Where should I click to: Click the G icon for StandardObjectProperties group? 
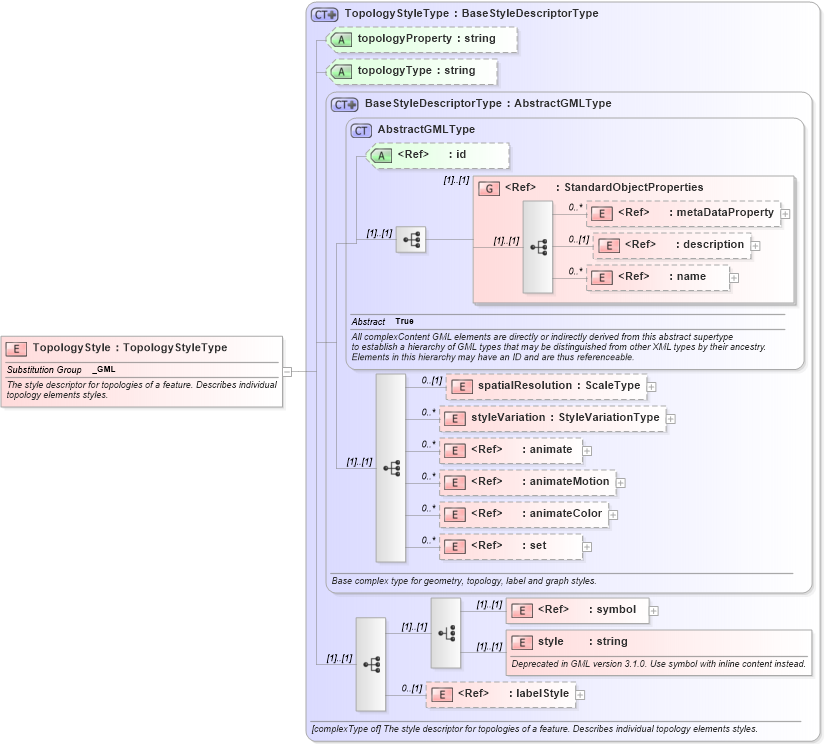[490, 187]
